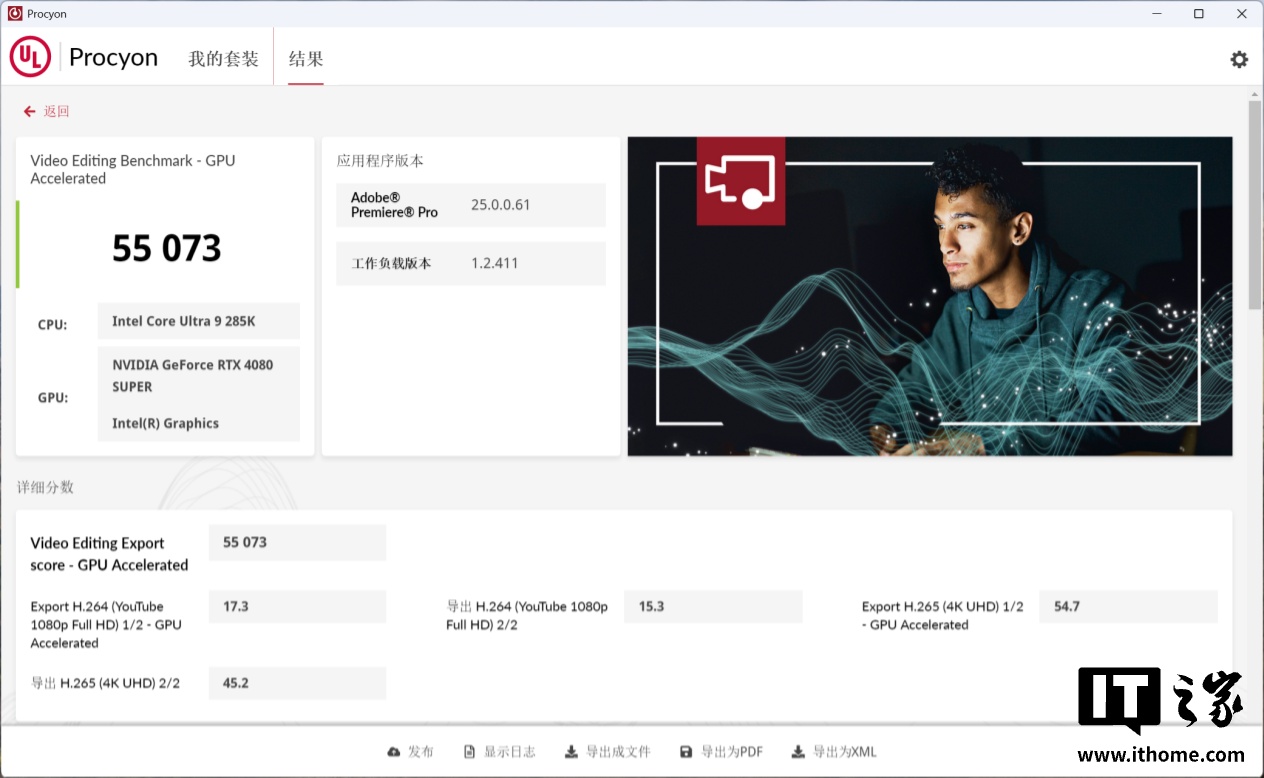Click the red presentation icon on the banner
The height and width of the screenshot is (778, 1264).
point(740,181)
